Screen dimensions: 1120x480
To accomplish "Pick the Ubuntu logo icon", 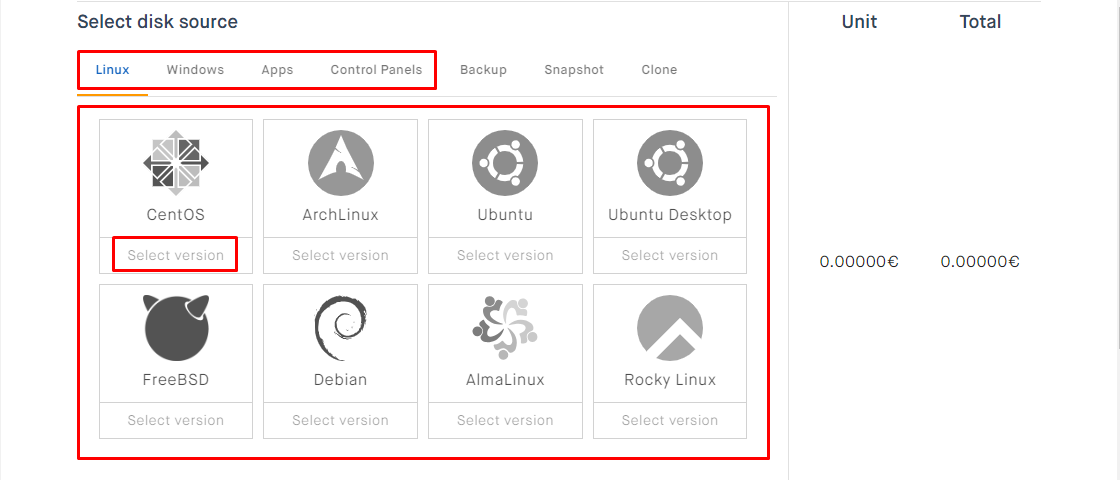I will coord(505,164).
